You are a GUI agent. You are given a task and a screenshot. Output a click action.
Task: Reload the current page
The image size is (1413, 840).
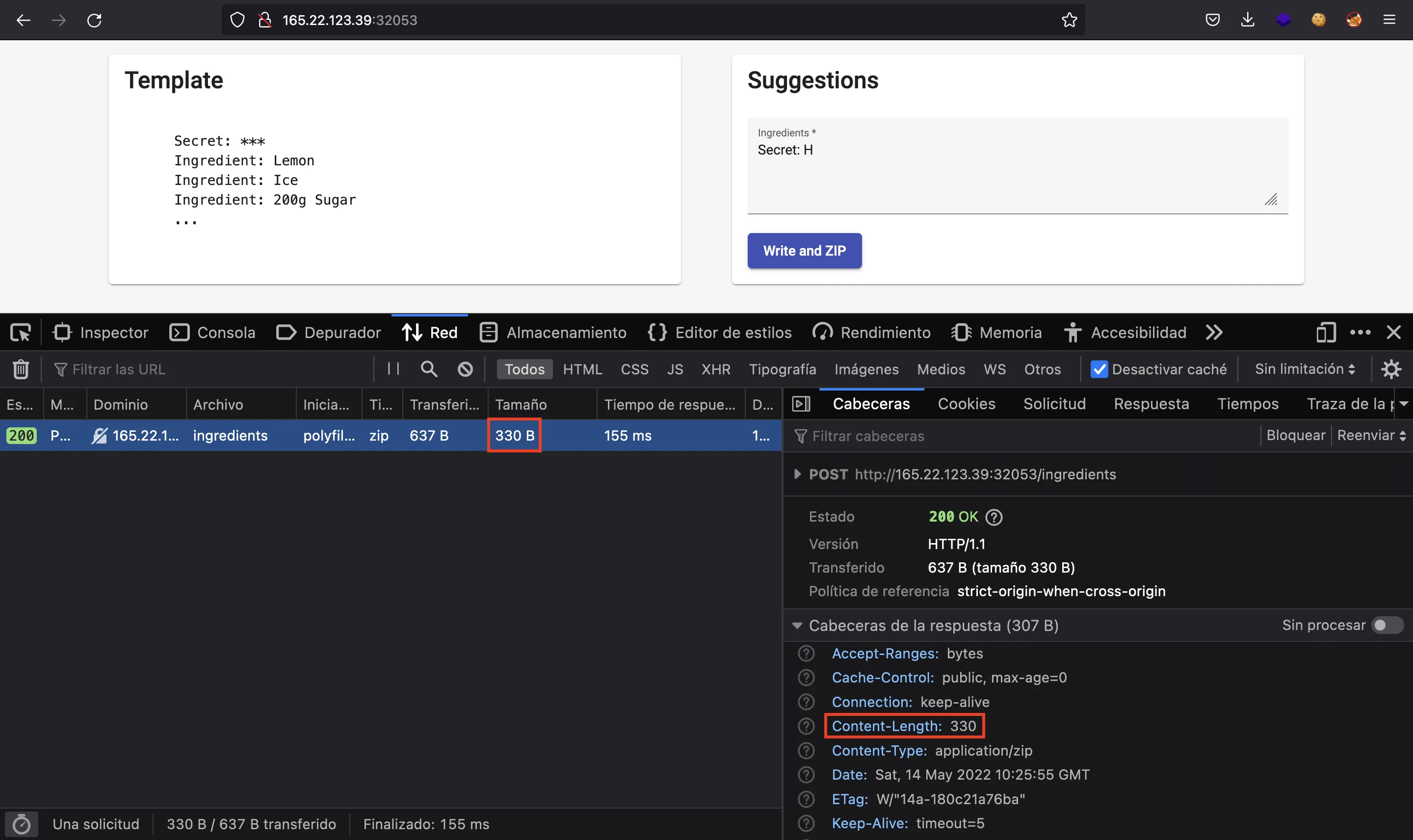[x=94, y=21]
